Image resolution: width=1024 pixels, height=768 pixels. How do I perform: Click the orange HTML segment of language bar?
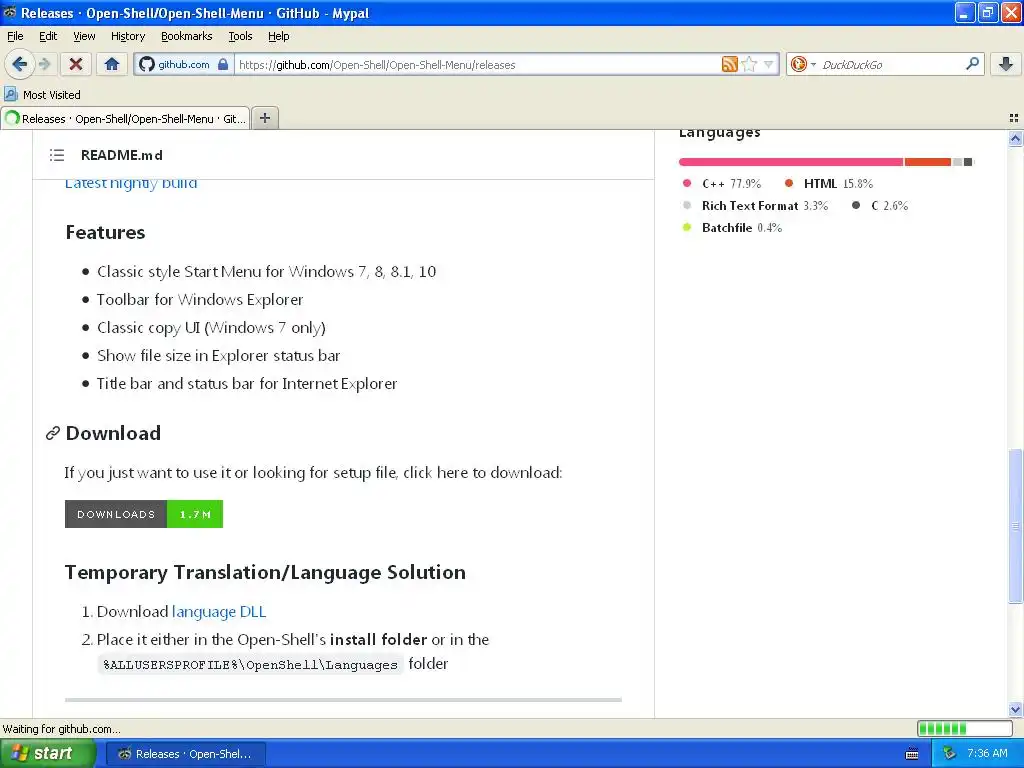click(927, 161)
